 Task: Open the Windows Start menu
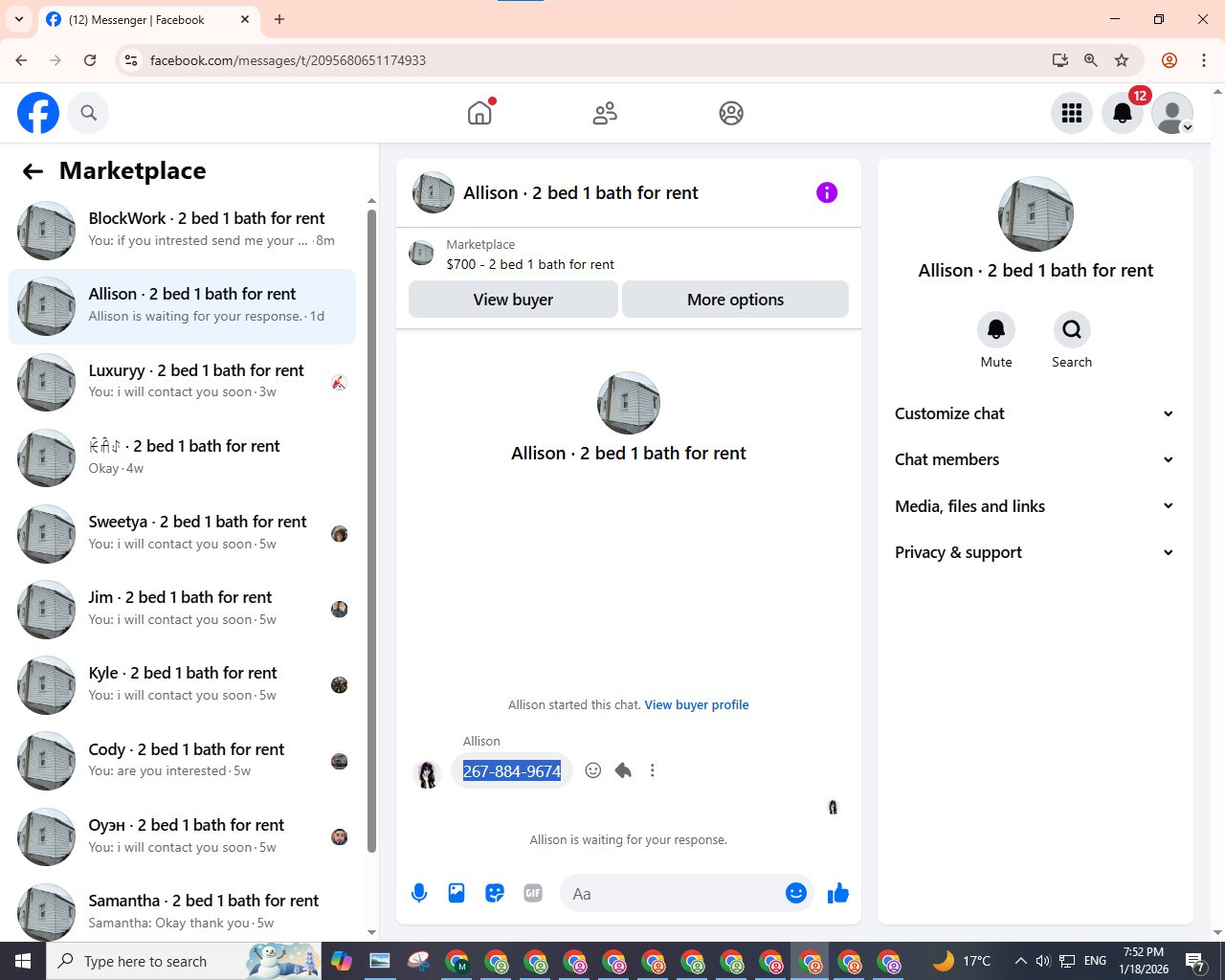click(x=23, y=961)
